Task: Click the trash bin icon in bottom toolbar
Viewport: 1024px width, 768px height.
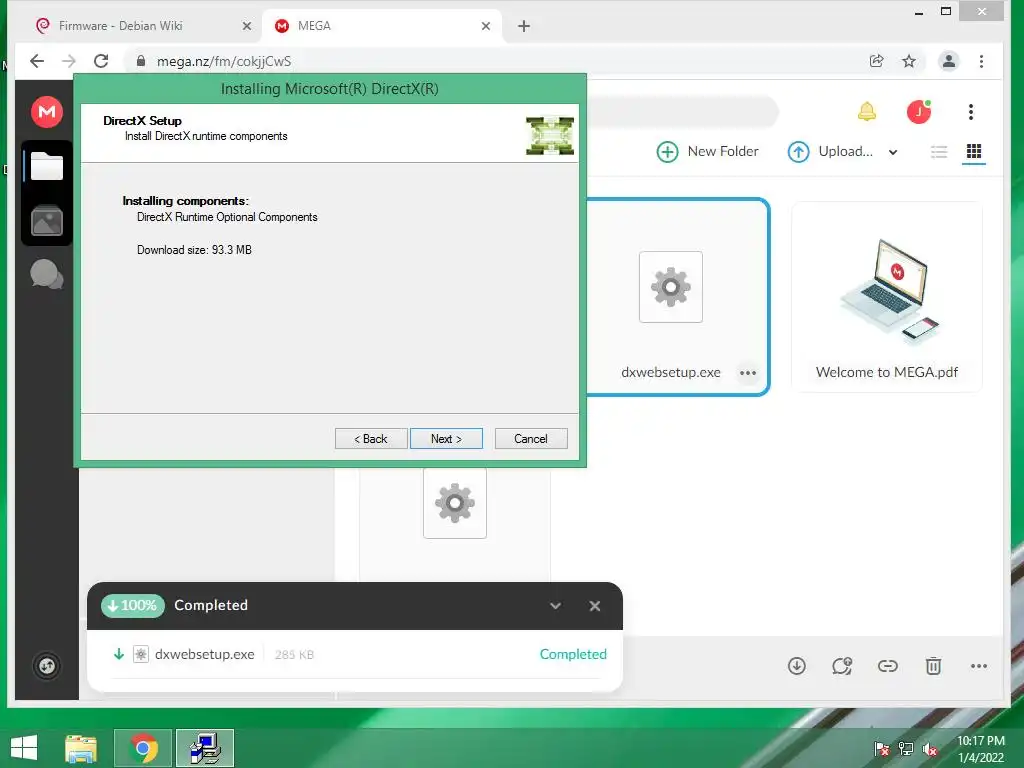Action: 933,666
